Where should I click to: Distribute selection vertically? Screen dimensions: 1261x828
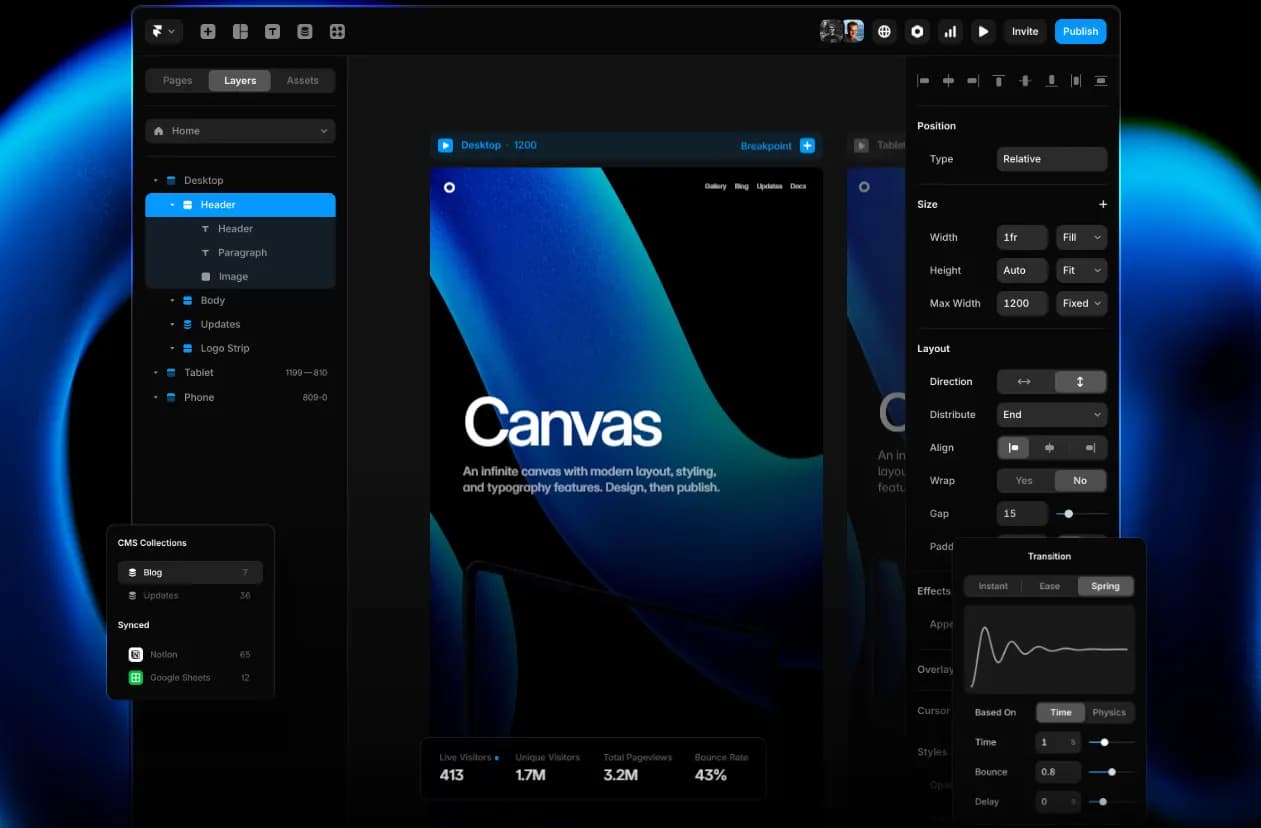[1101, 81]
